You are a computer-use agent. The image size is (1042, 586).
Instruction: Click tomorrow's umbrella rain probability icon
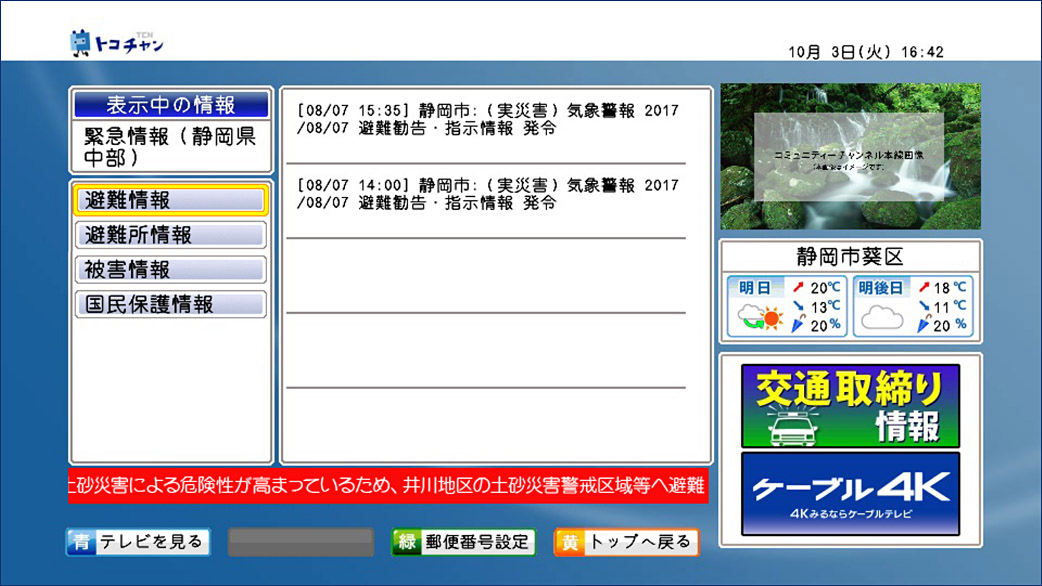[798, 325]
